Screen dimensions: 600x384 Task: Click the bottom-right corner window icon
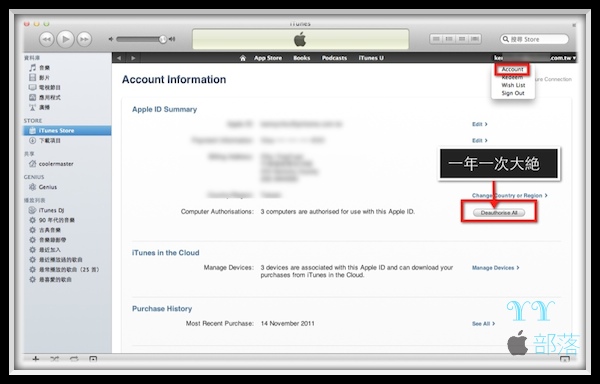tap(565, 359)
